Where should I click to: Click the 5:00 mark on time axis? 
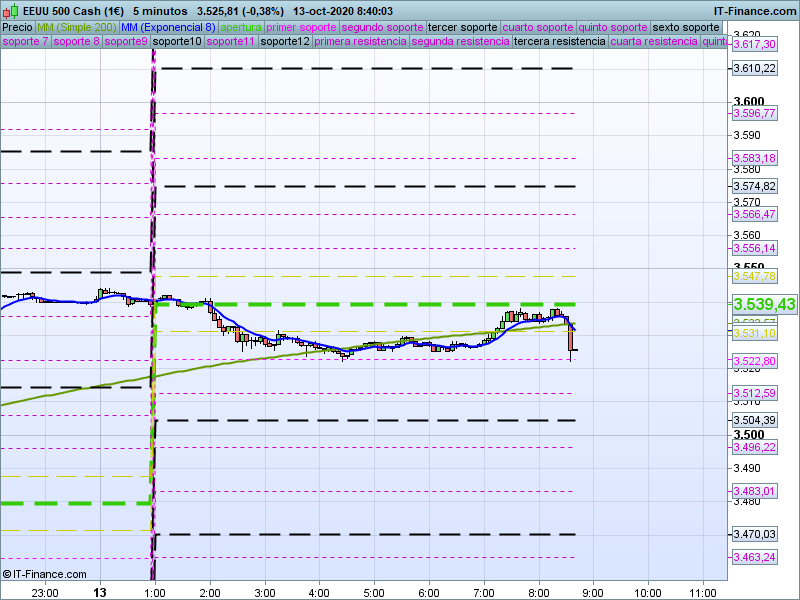tap(374, 592)
